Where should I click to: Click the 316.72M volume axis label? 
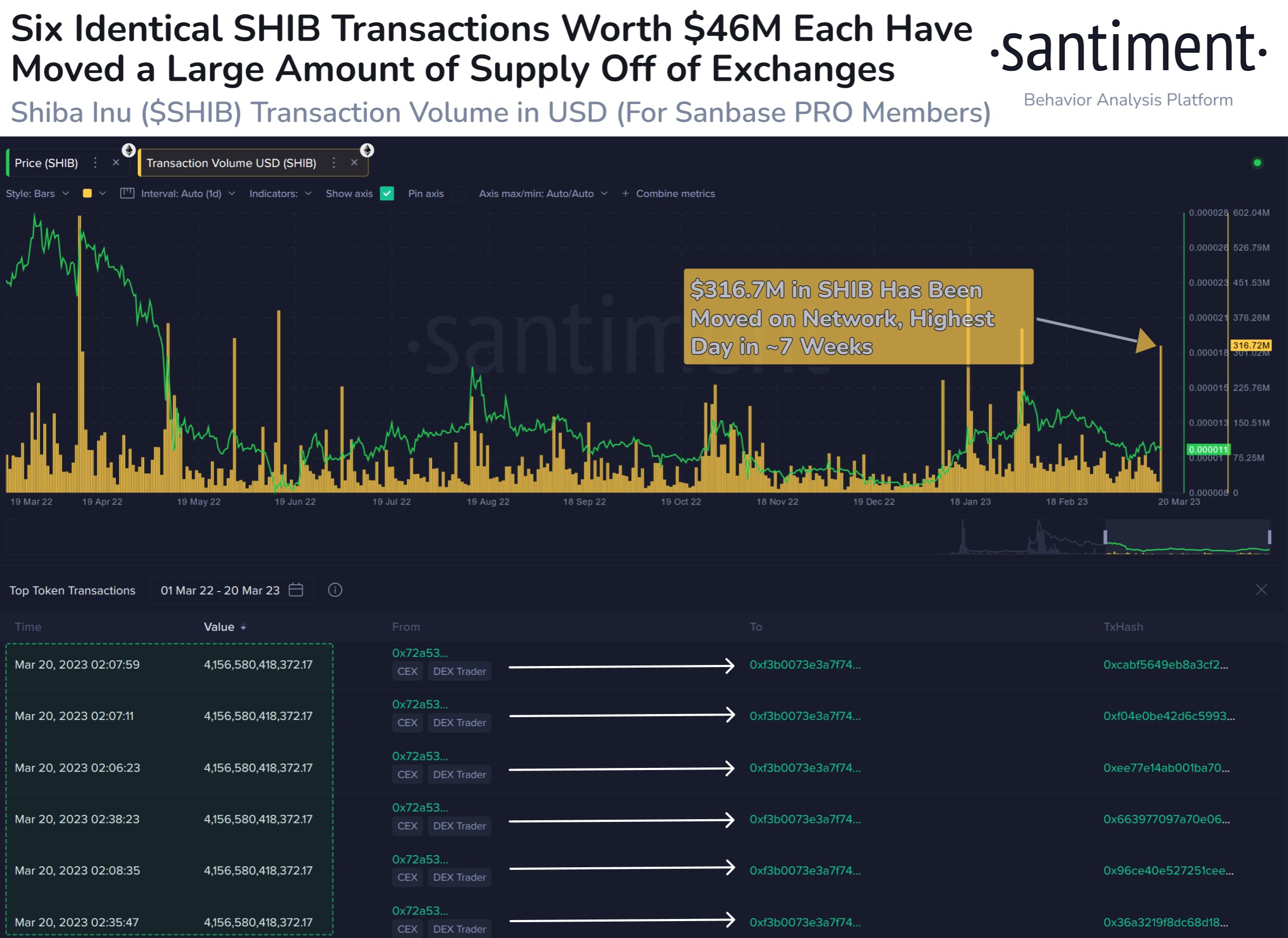(x=1251, y=345)
